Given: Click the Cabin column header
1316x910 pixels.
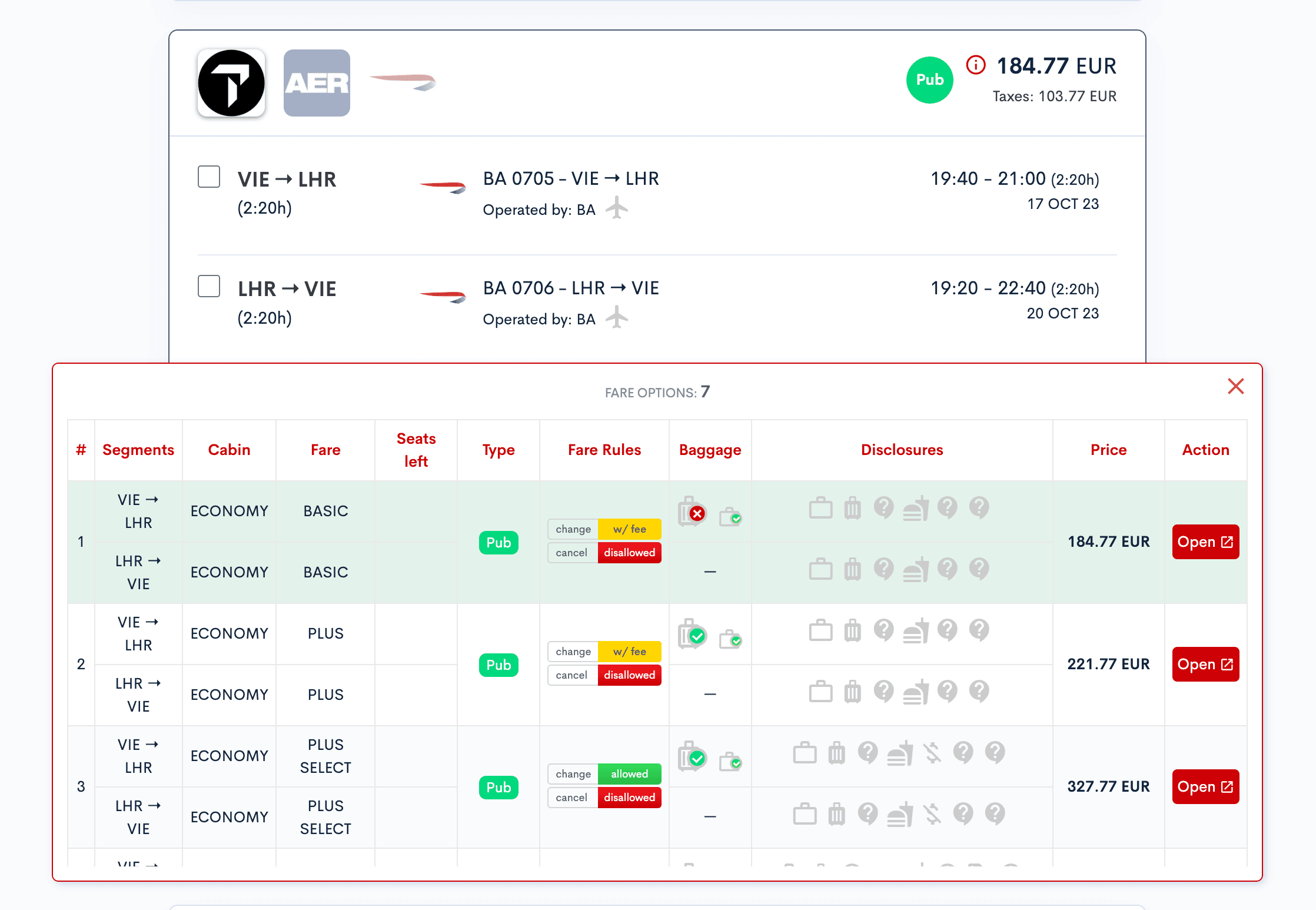Looking at the screenshot, I should pyautogui.click(x=229, y=450).
